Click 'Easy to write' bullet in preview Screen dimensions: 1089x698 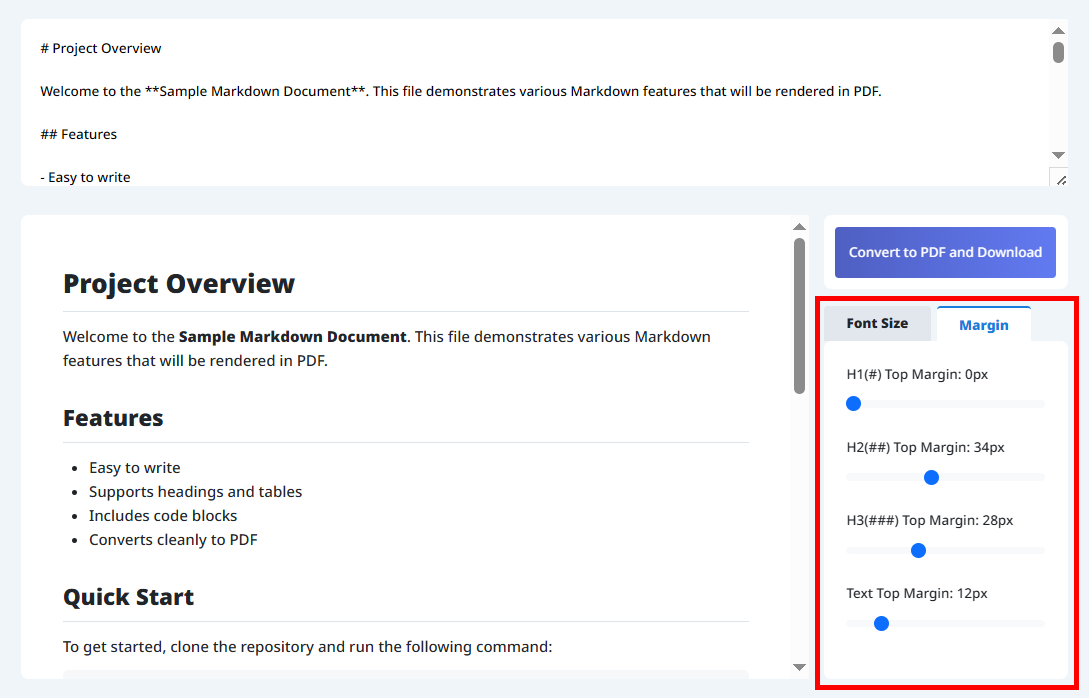tap(135, 467)
